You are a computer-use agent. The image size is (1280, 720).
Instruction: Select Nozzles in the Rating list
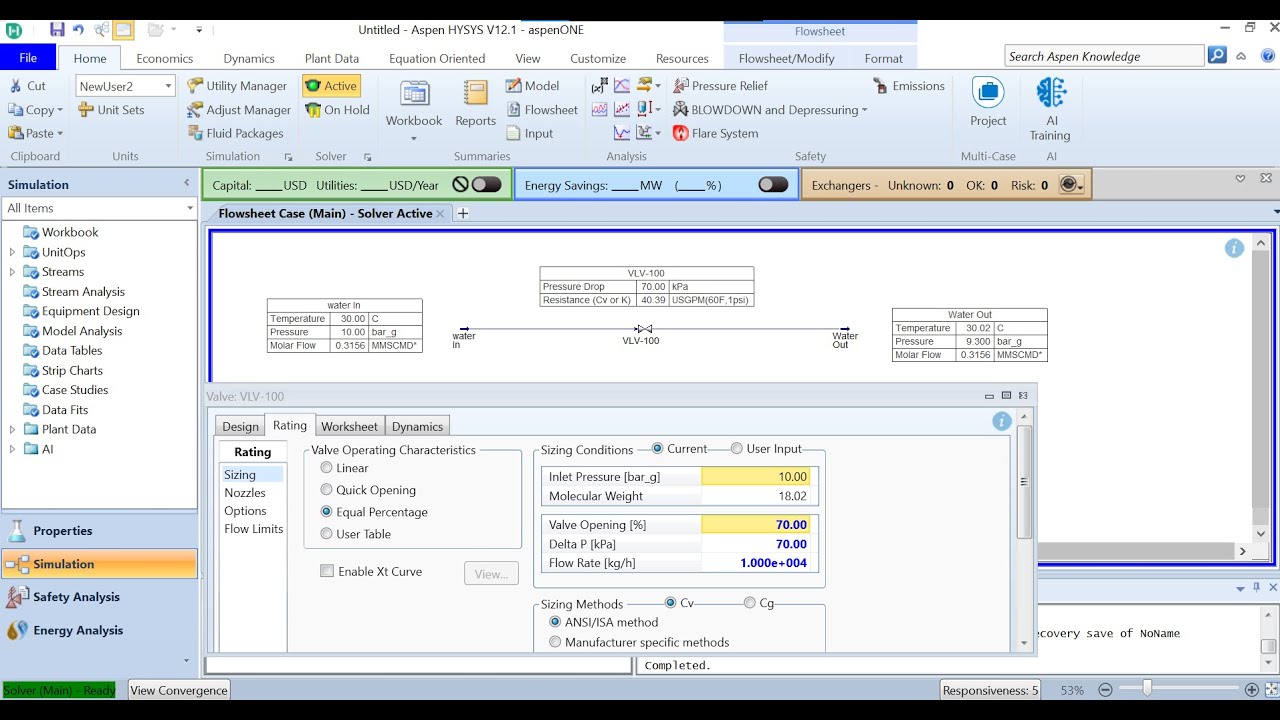(x=245, y=493)
